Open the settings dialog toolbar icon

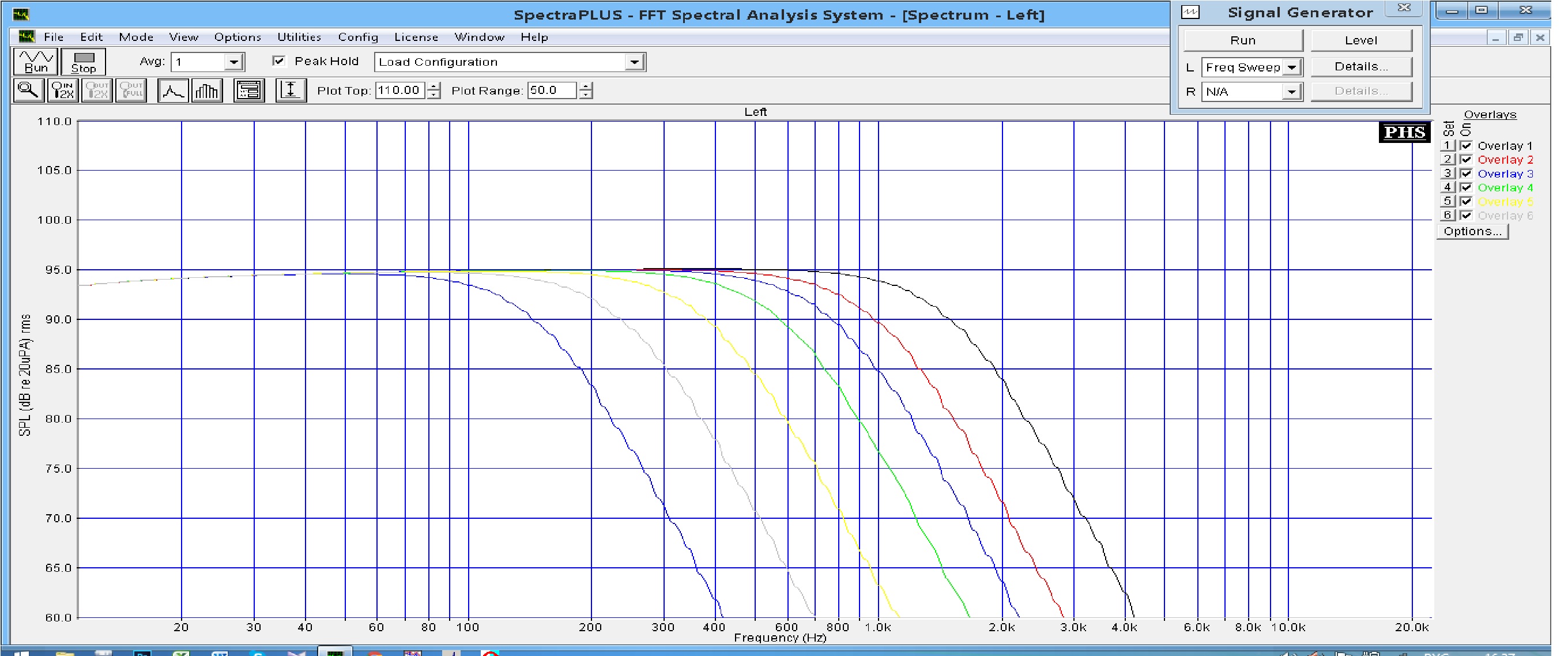pos(249,91)
